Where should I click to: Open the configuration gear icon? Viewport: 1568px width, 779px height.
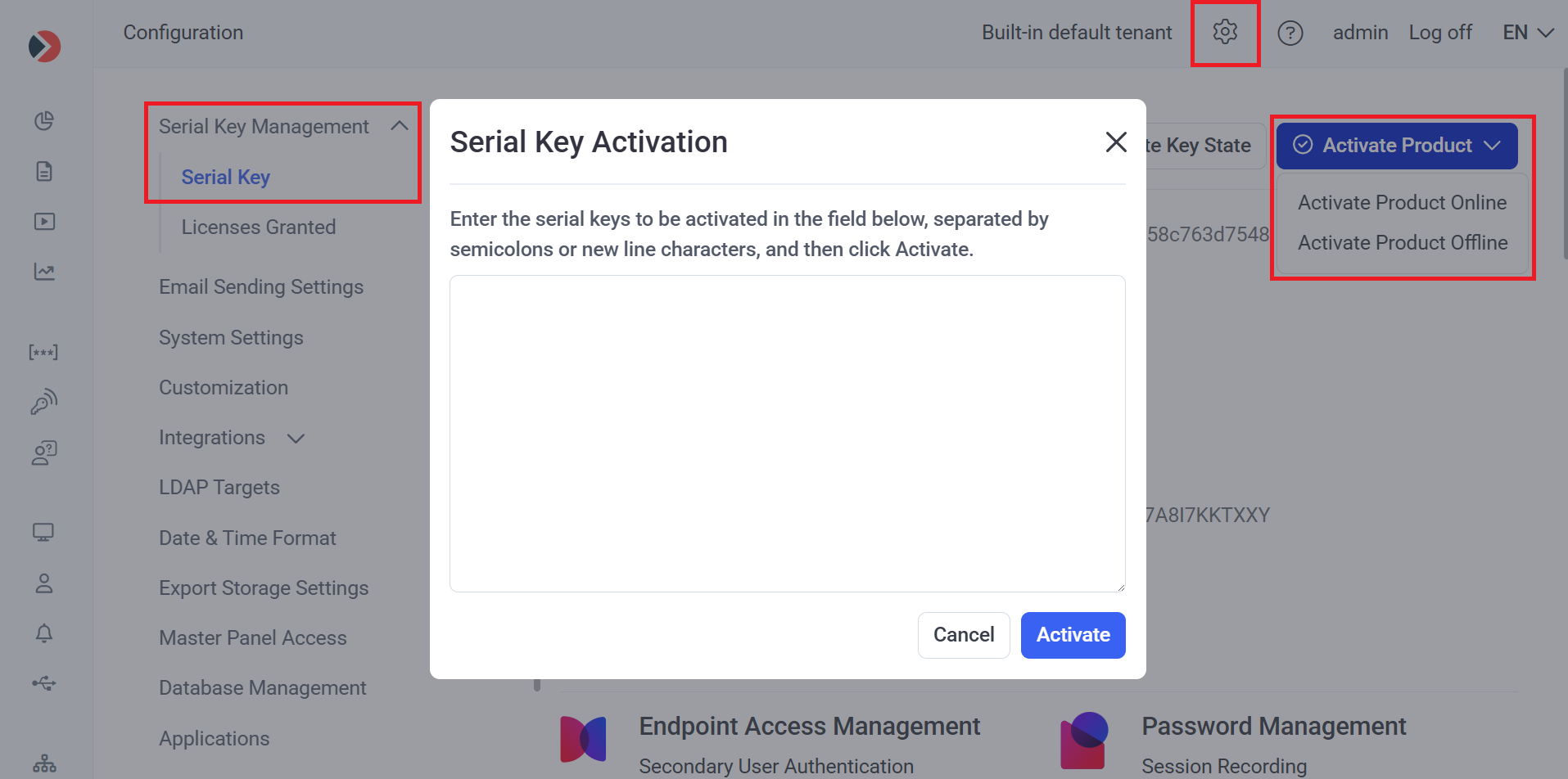point(1225,33)
